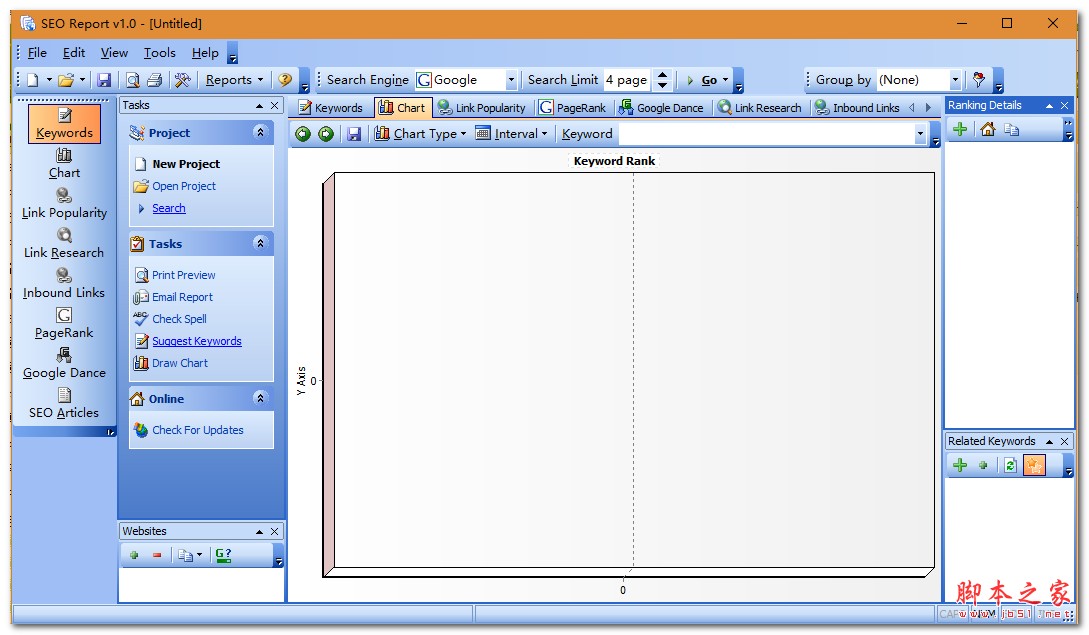Open the Interval dropdown
1089x635 pixels.
512,133
